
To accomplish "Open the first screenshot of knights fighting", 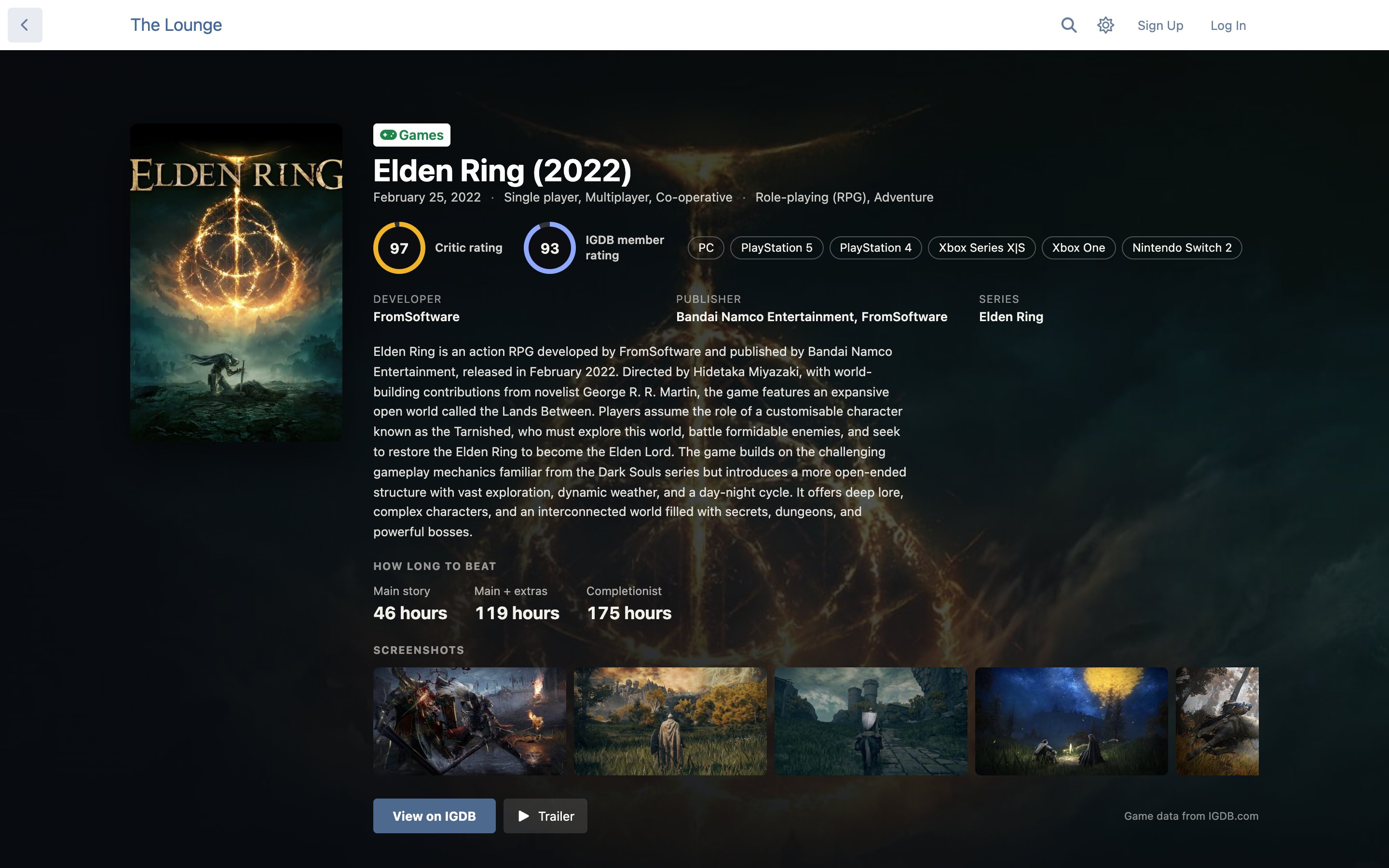I will [469, 721].
